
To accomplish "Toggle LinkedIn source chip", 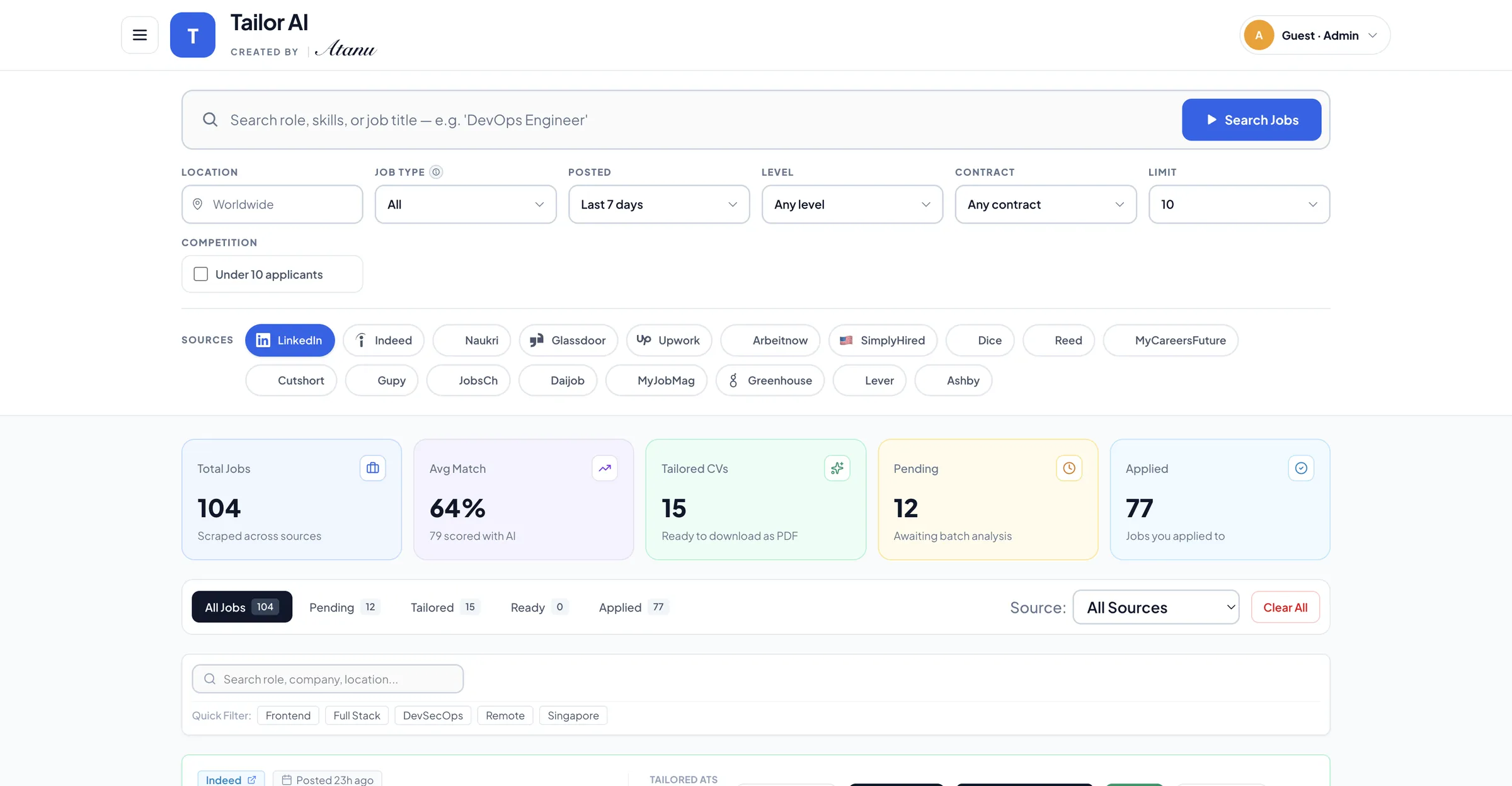I will 290,340.
